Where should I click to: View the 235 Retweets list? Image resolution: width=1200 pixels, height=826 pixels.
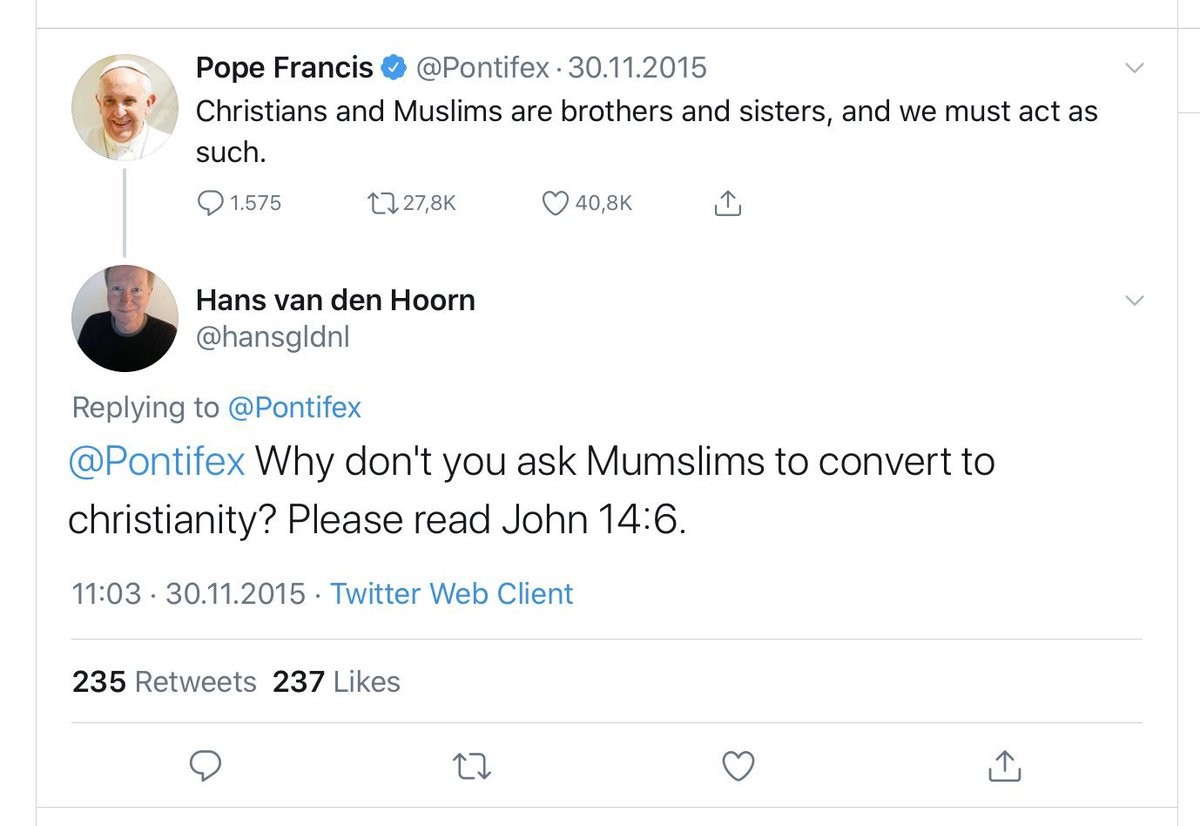[164, 682]
